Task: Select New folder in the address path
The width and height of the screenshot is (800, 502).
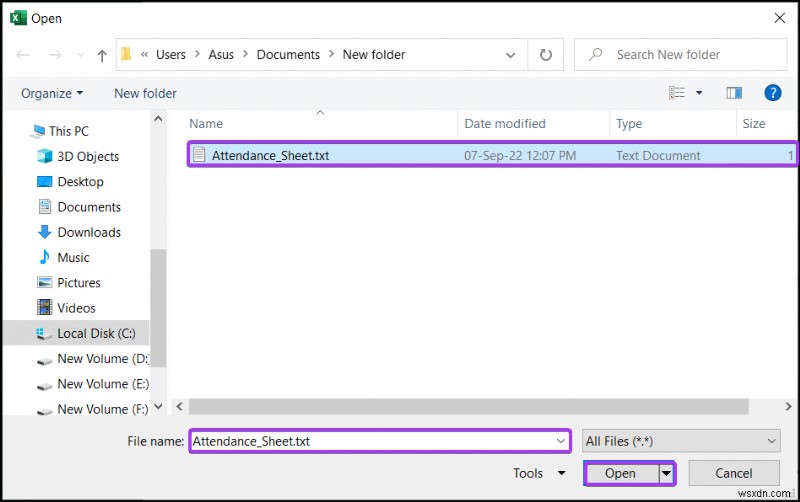Action: [374, 55]
